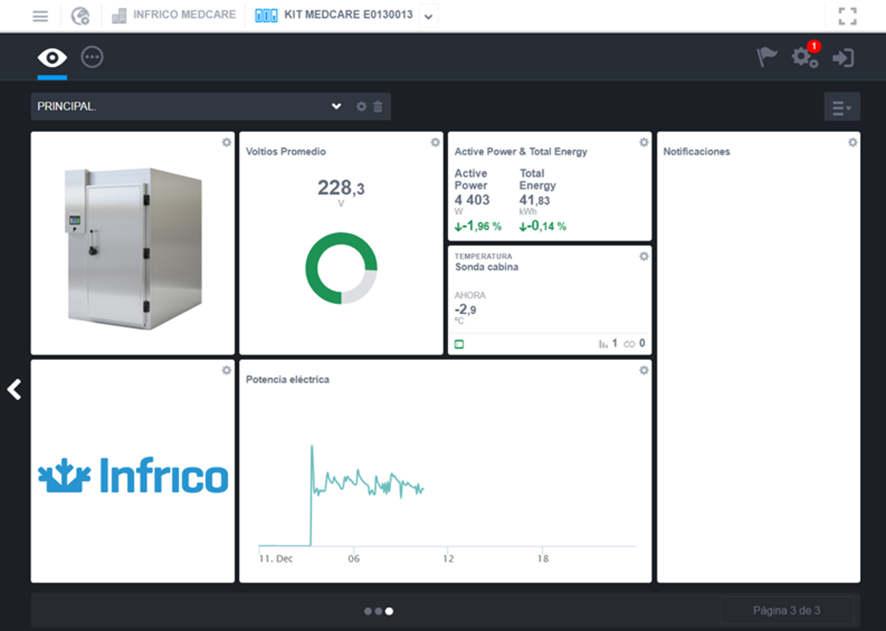Open gear settings on Active Power & Total Energy widget

[x=644, y=142]
